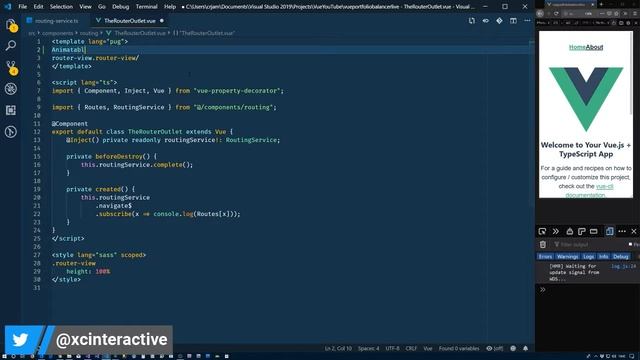Click 'components' in the breadcrumb path
This screenshot has height=360, width=640.
click(x=58, y=33)
